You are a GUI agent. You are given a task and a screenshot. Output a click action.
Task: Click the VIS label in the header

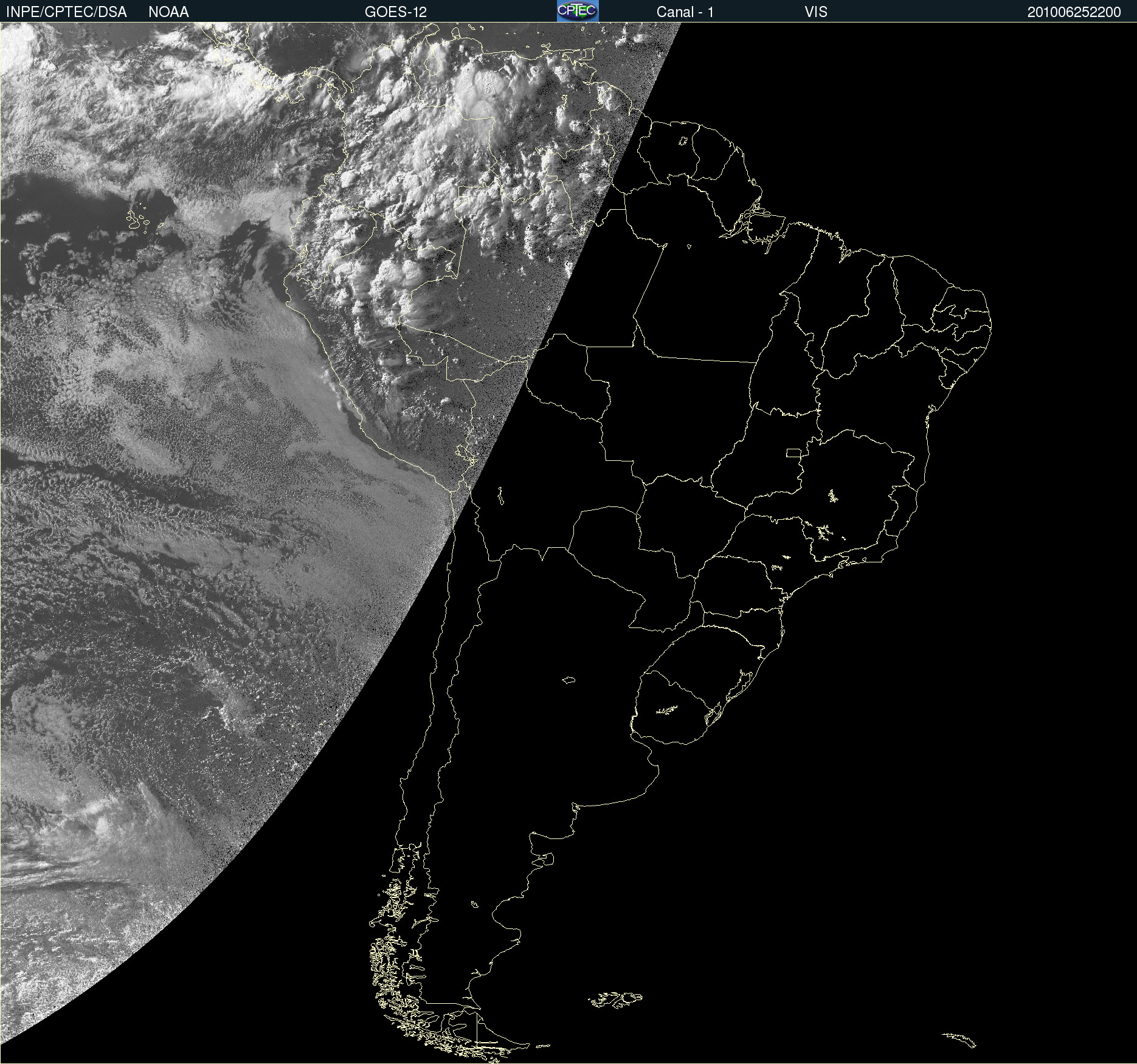point(816,12)
